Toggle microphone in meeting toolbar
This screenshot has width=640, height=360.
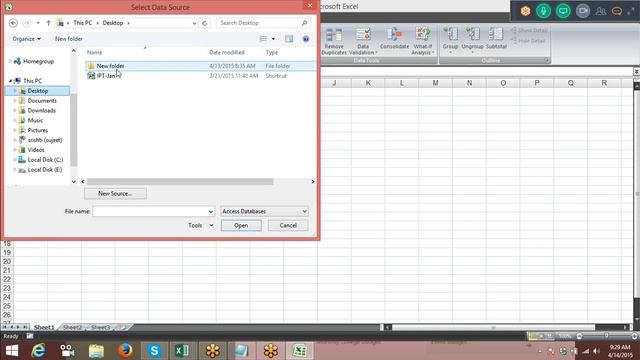(x=543, y=11)
